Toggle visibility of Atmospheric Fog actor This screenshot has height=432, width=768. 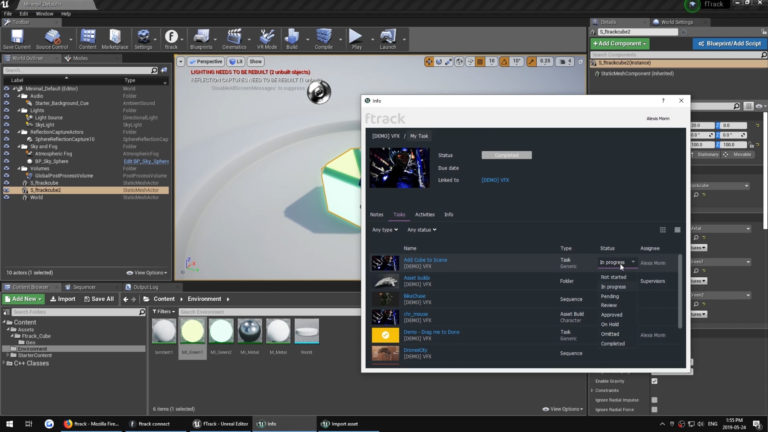6,154
